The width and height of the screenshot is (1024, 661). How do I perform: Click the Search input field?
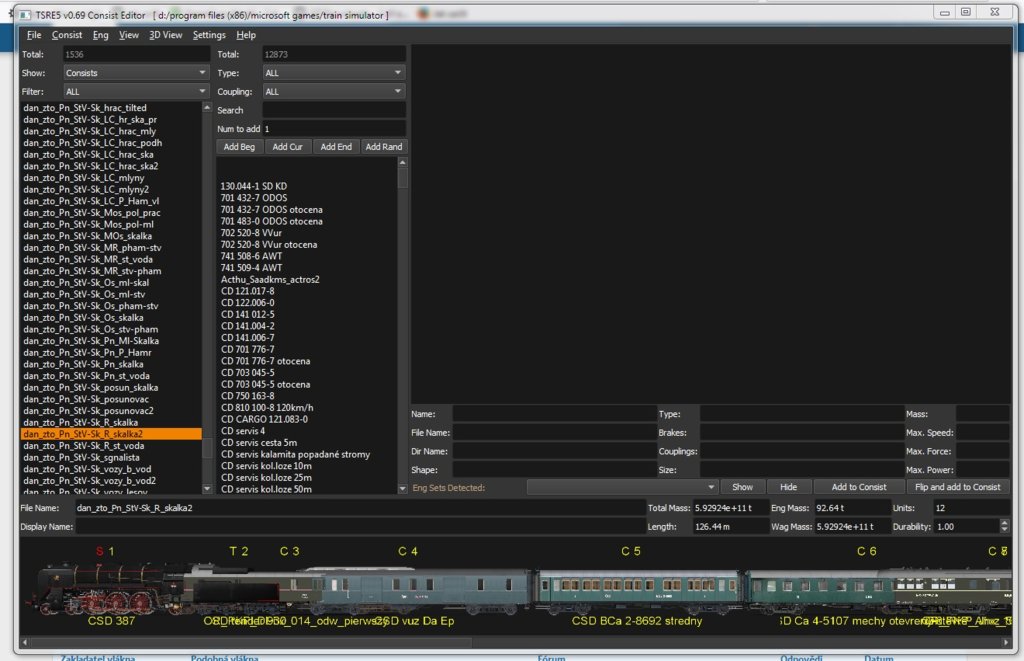[334, 110]
